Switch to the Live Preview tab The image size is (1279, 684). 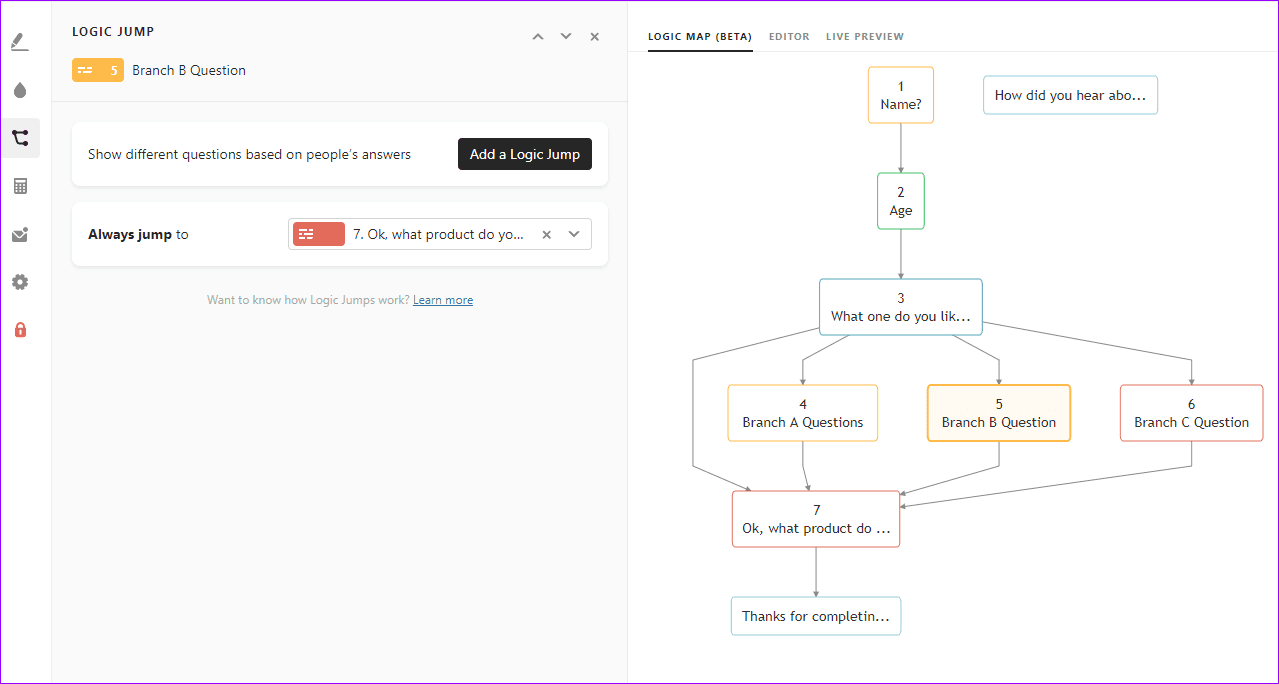(865, 36)
